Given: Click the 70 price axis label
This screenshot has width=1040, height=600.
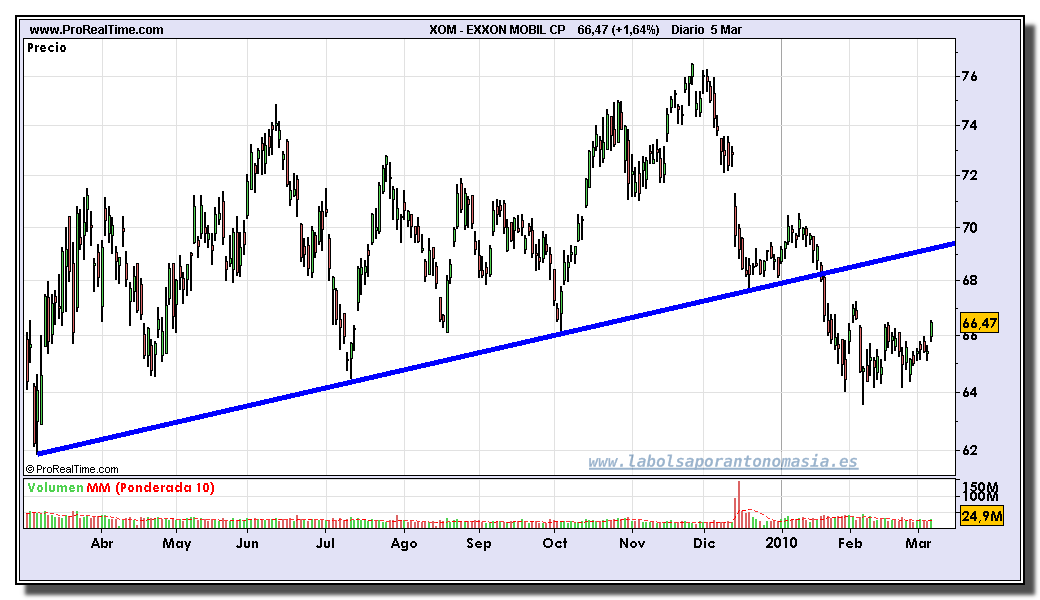Looking at the screenshot, I should pyautogui.click(x=969, y=228).
